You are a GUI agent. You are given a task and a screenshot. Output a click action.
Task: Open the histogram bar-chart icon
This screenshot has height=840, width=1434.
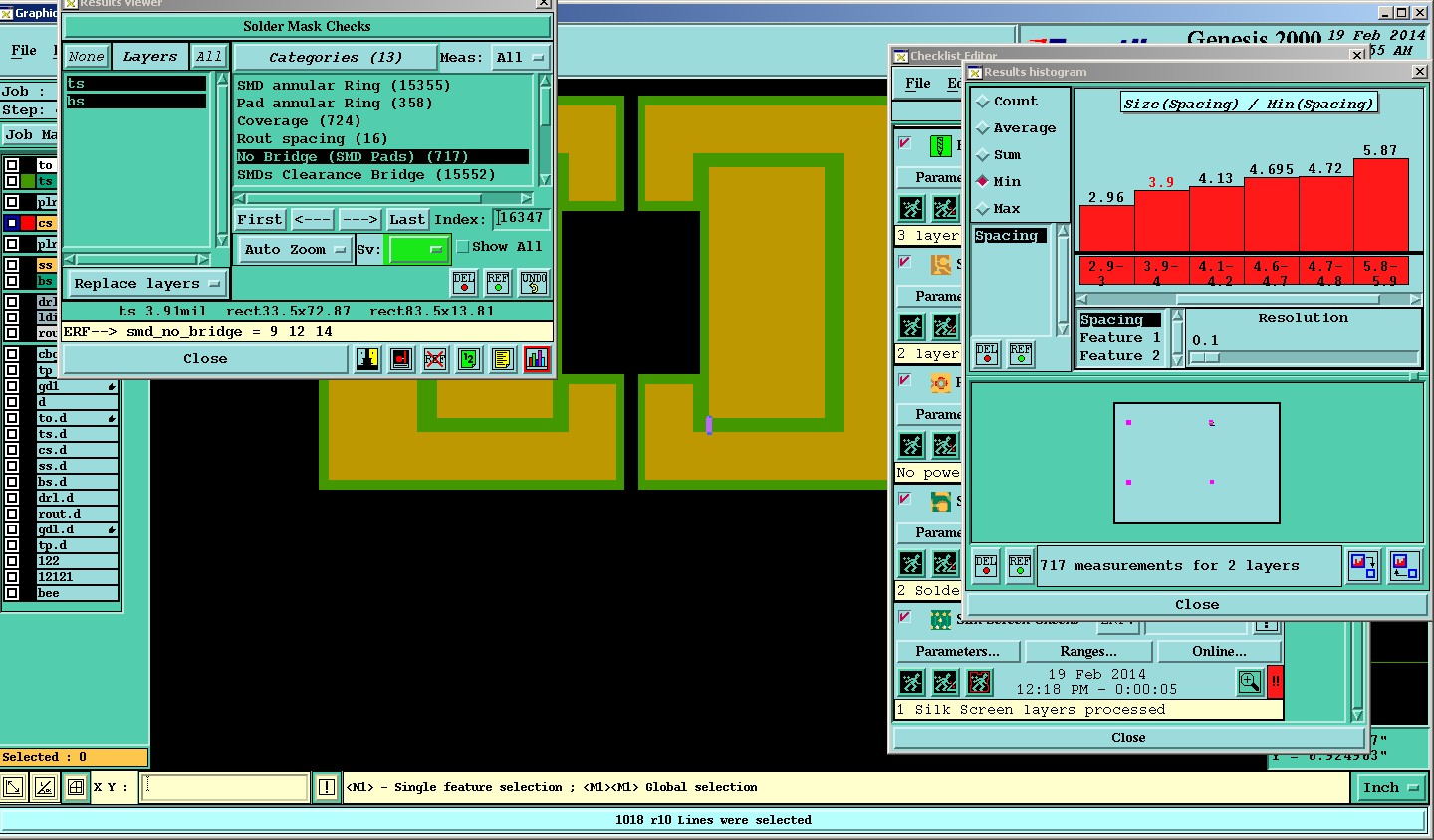[x=537, y=359]
